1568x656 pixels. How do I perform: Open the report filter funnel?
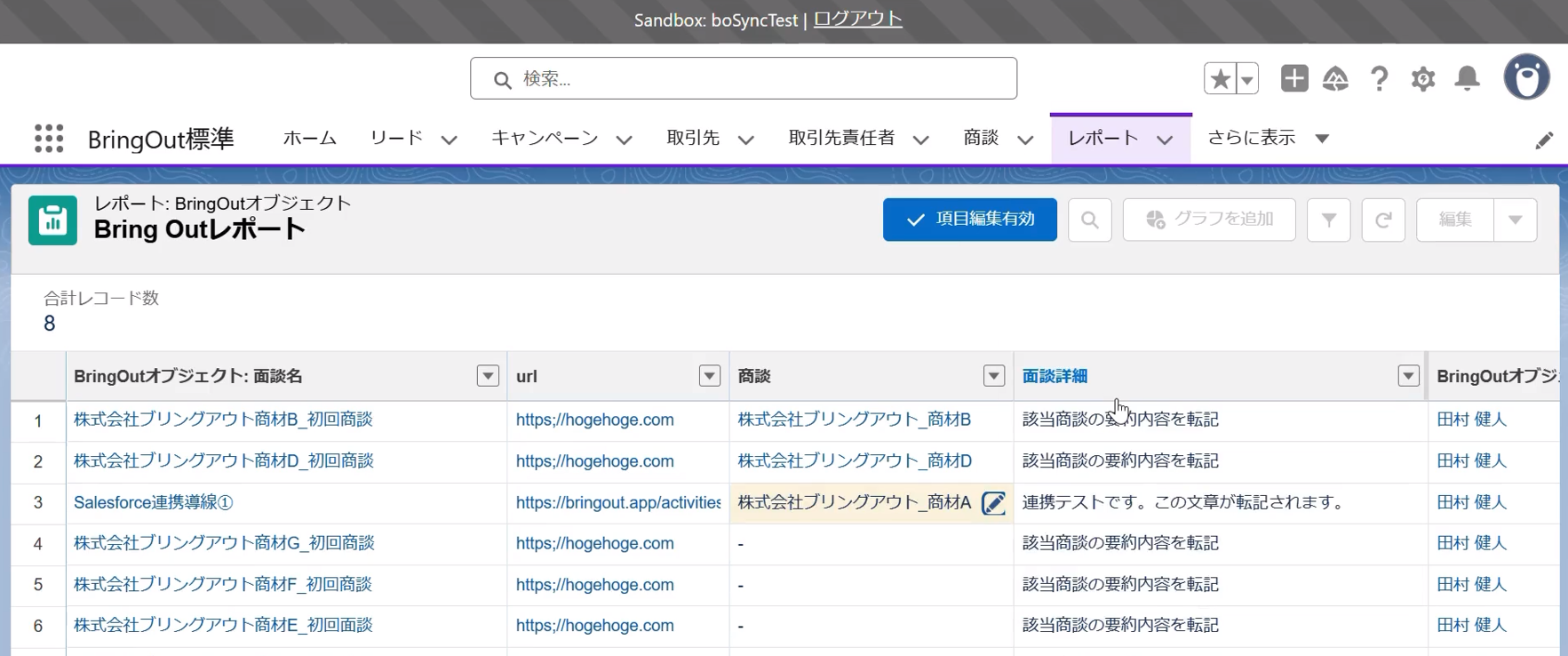point(1328,220)
